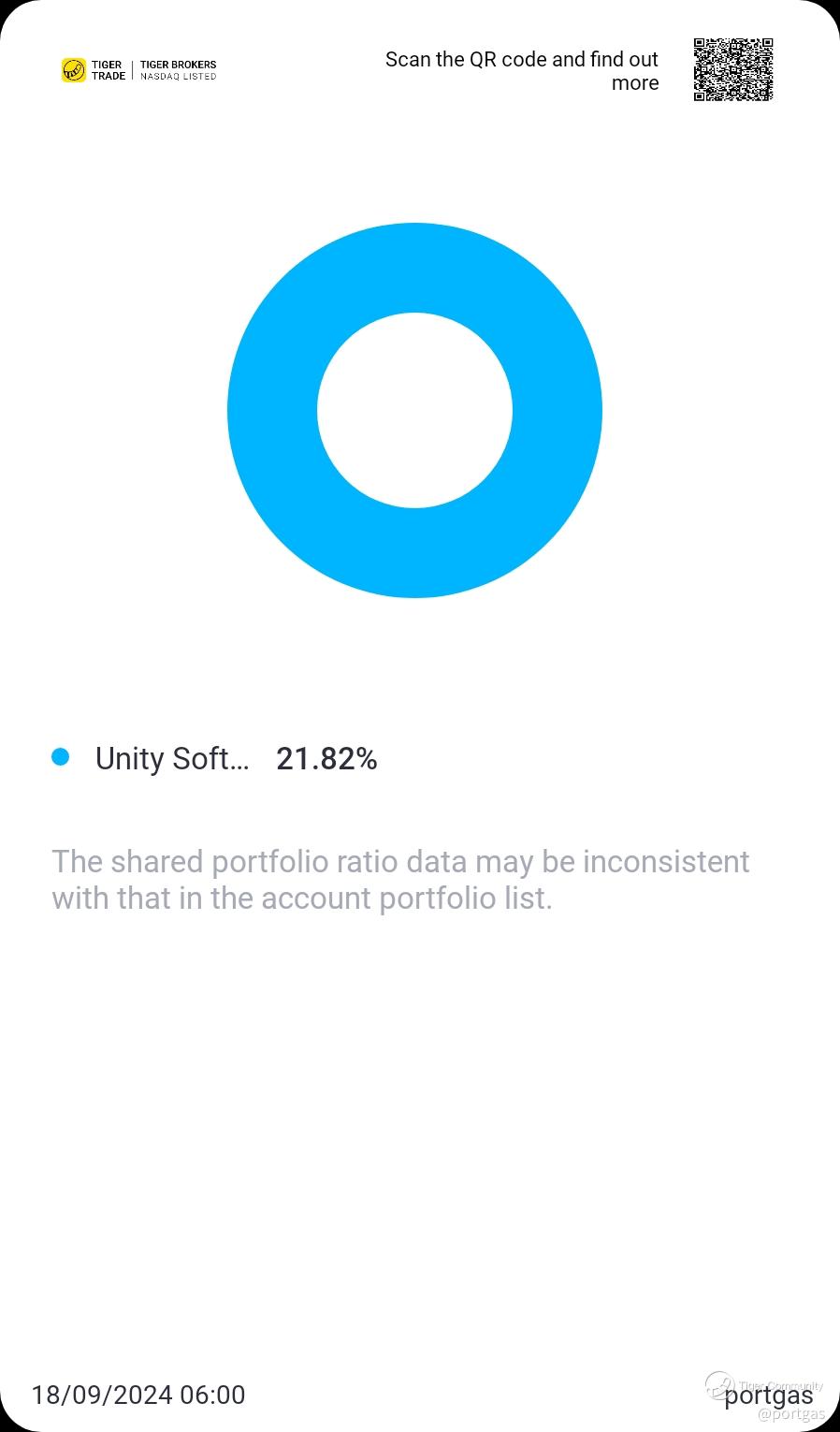The image size is (840, 1432).
Task: Select the Unity Soft… legend label
Action: pyautogui.click(x=172, y=758)
